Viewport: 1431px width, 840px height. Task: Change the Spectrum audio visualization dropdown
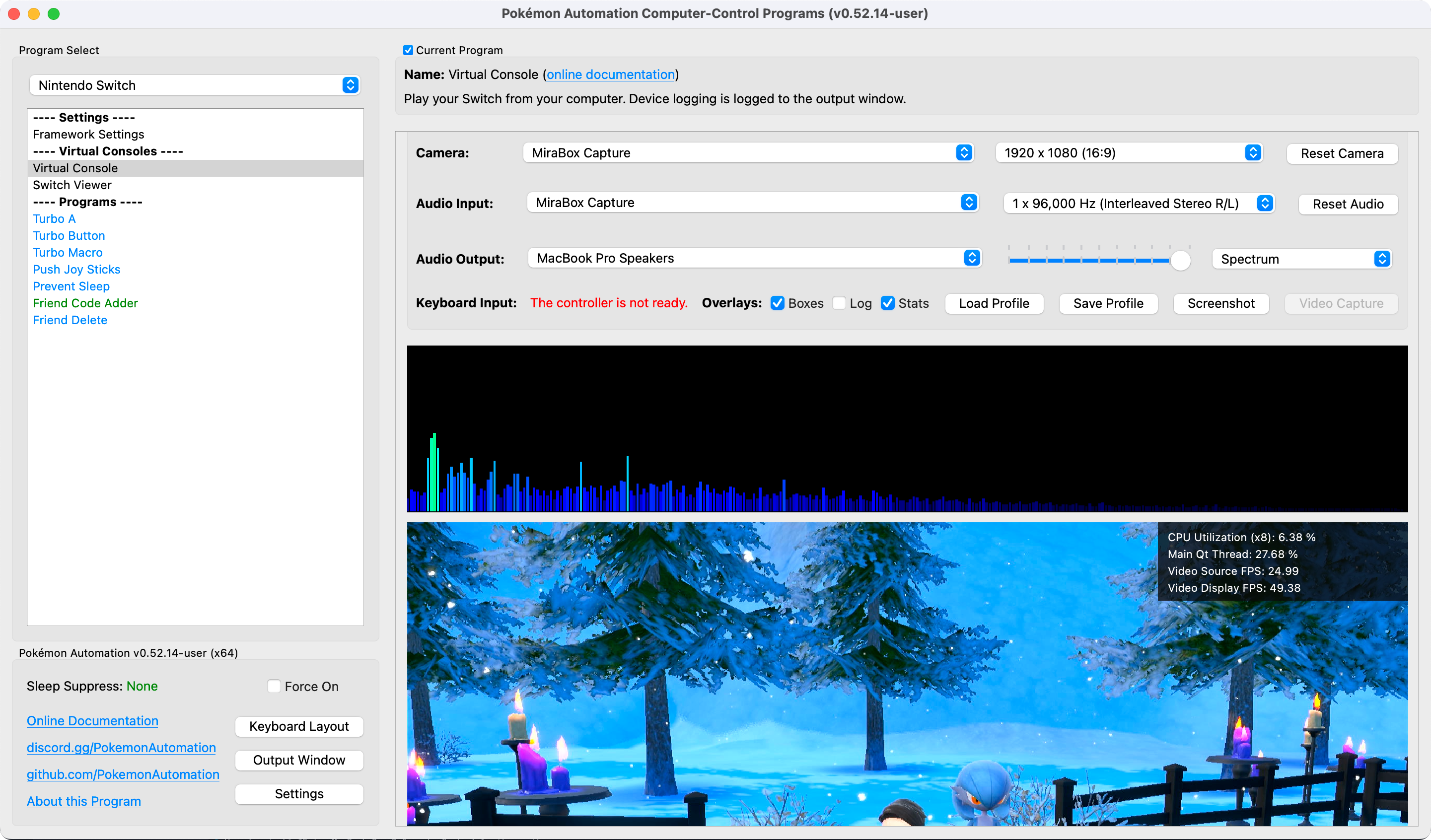coord(1301,259)
